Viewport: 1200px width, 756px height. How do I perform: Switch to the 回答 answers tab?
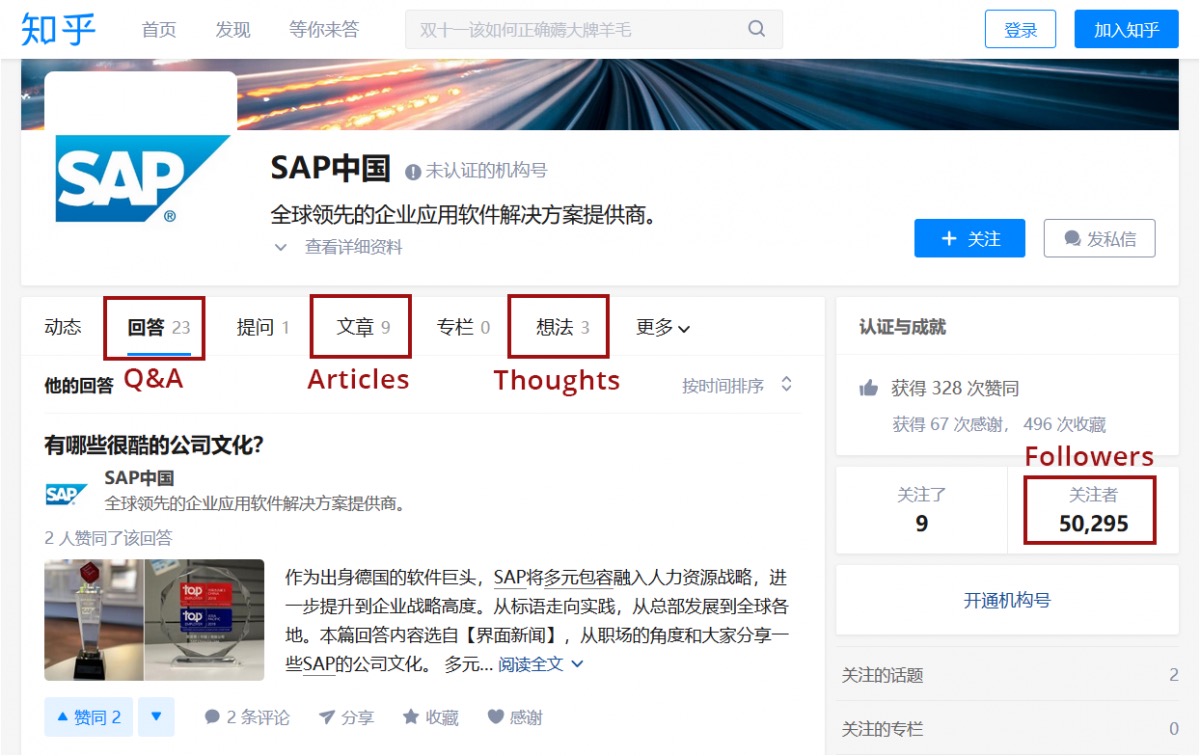pos(159,327)
